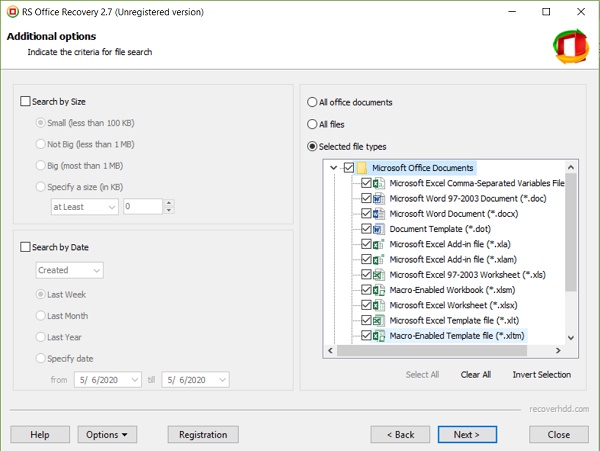Uncheck the Word 97-2003 Document (*.doc) checkbox

366,198
